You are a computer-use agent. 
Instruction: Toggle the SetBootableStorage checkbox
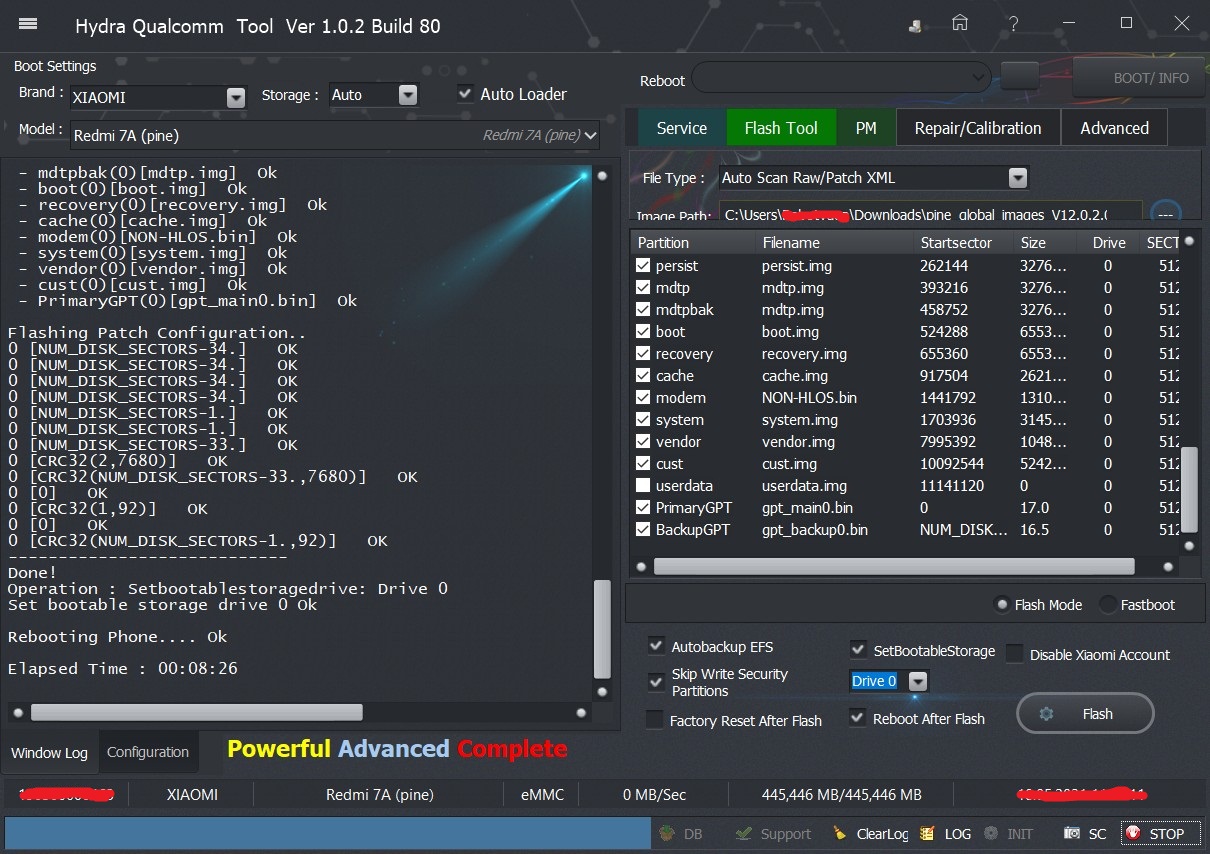click(858, 650)
